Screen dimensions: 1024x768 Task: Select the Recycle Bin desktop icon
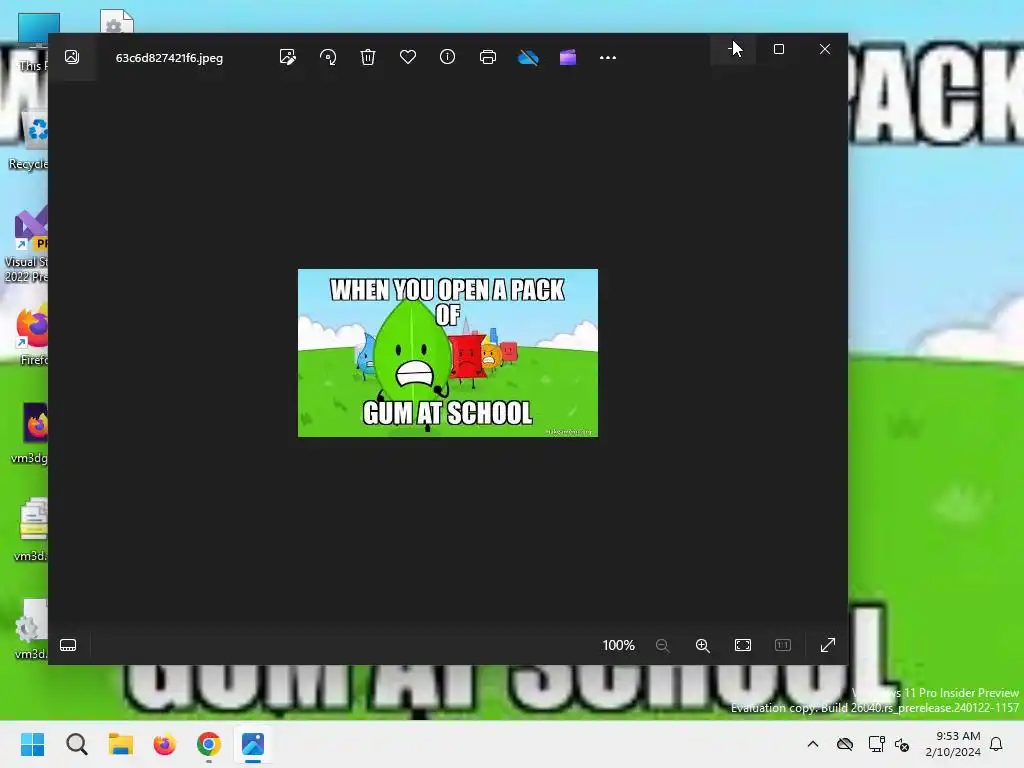29,140
